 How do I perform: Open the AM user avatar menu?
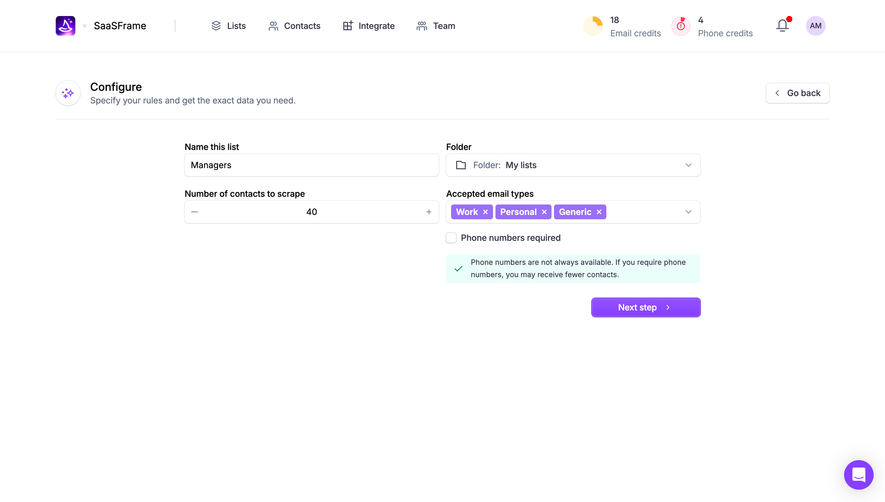(815, 25)
